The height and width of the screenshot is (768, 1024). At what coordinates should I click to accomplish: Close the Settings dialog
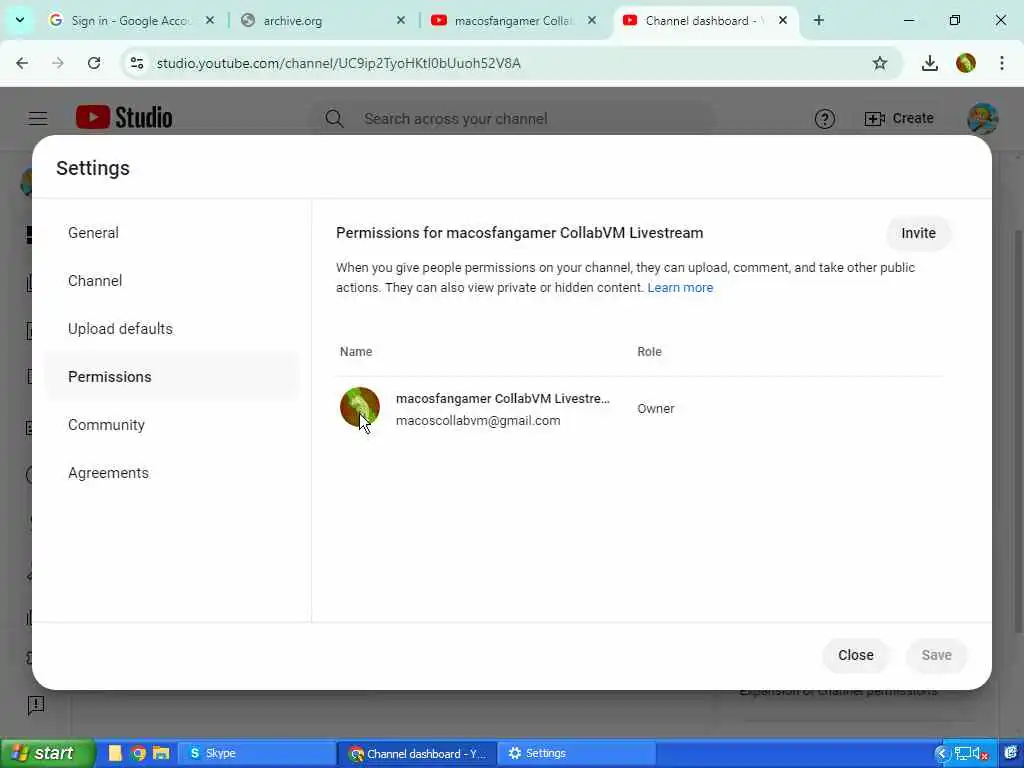[856, 655]
